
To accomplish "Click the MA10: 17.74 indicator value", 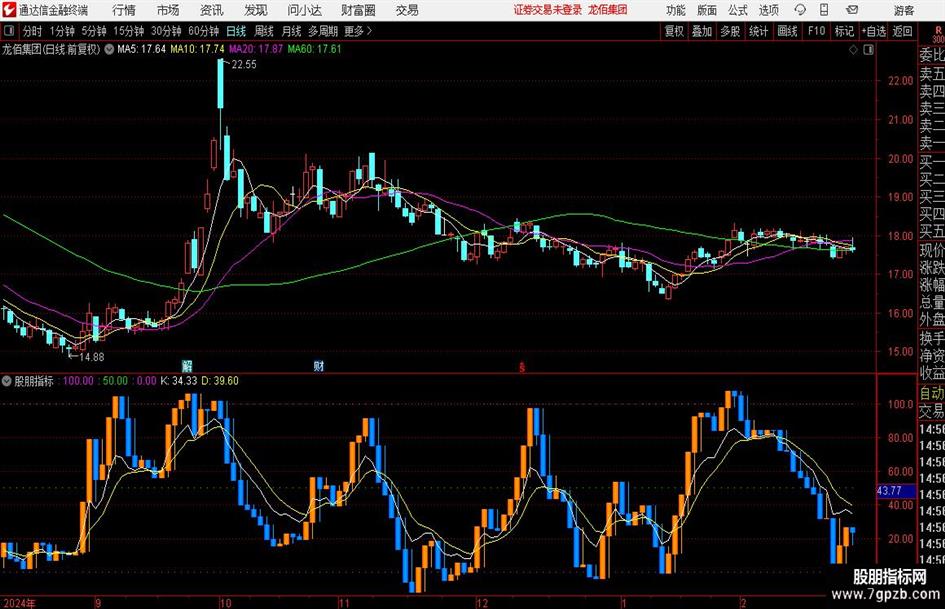I will [x=198, y=49].
